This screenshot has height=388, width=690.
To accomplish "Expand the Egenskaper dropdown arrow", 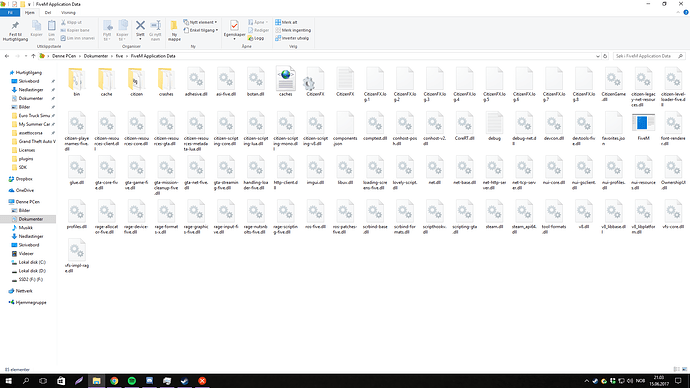I will (x=234, y=39).
